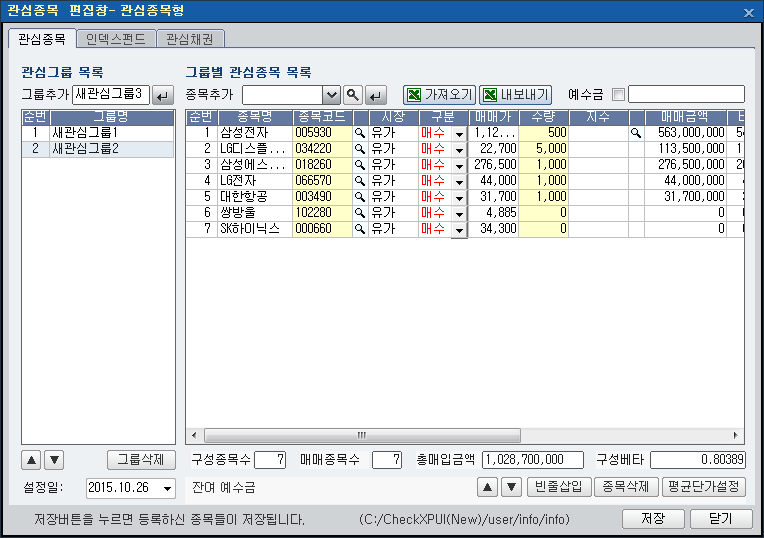Image resolution: width=764 pixels, height=538 pixels.
Task: Click the 닫기 close button
Action: [x=721, y=519]
